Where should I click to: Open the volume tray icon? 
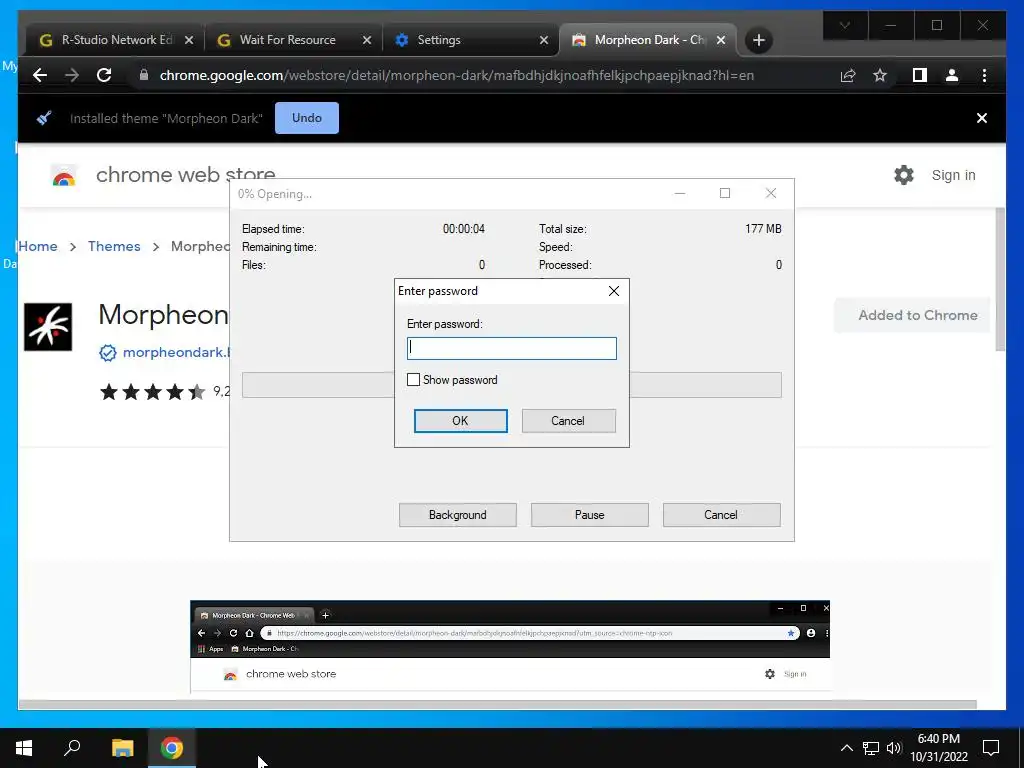[x=894, y=748]
